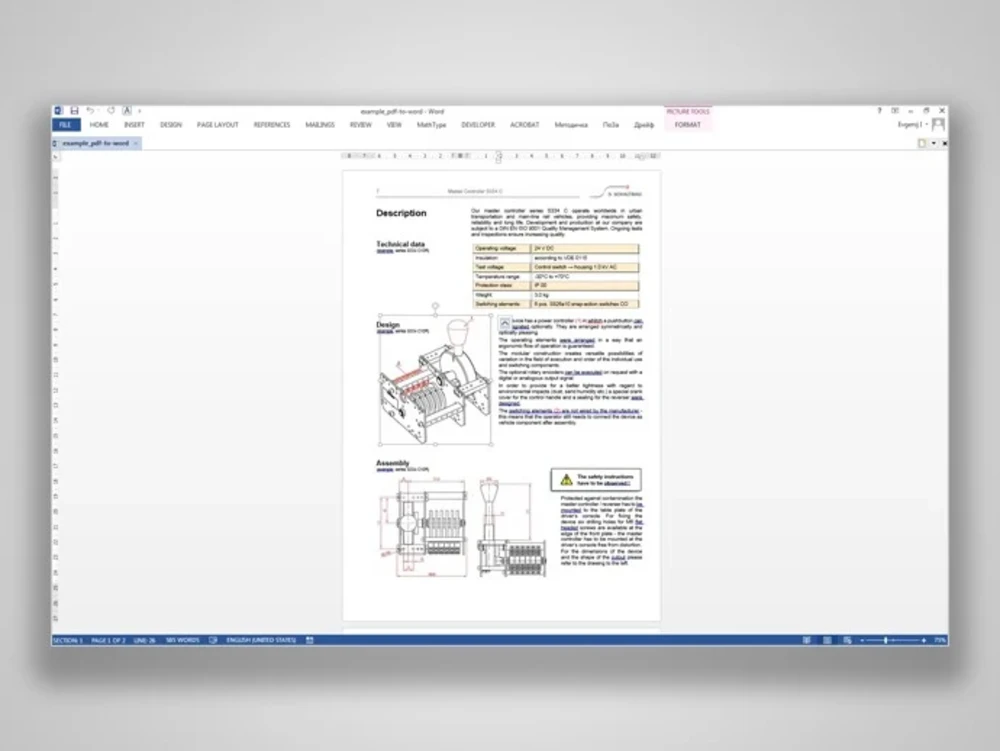Click LINE 26 indicator in status bar

(145, 640)
